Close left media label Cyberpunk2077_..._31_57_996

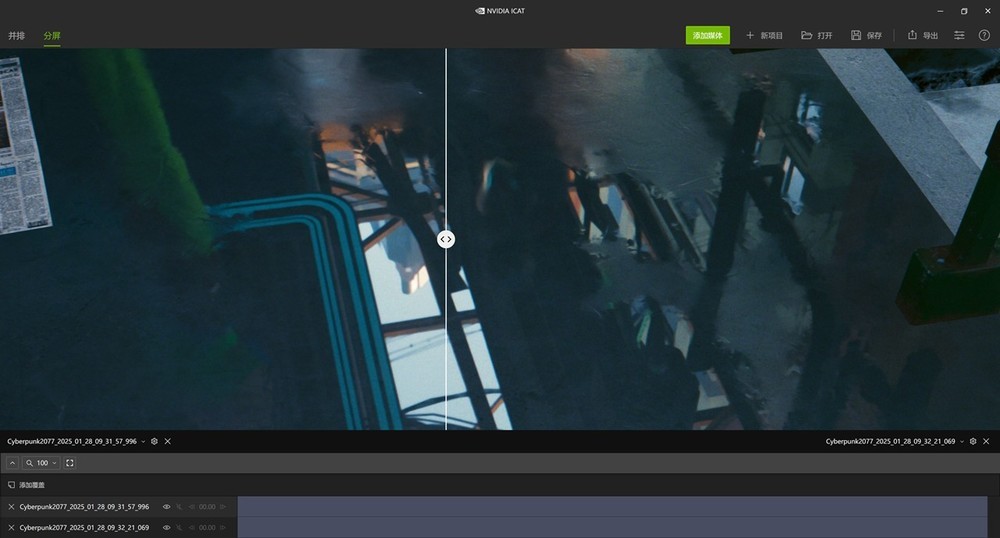168,441
